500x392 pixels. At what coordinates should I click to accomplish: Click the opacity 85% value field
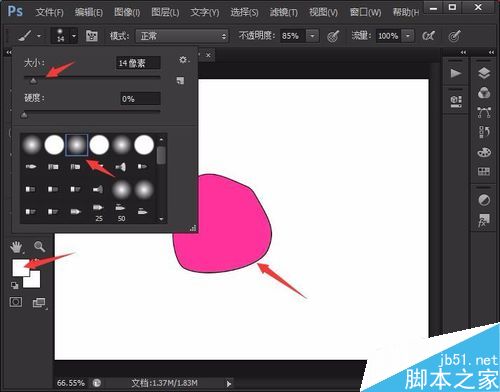tap(293, 36)
